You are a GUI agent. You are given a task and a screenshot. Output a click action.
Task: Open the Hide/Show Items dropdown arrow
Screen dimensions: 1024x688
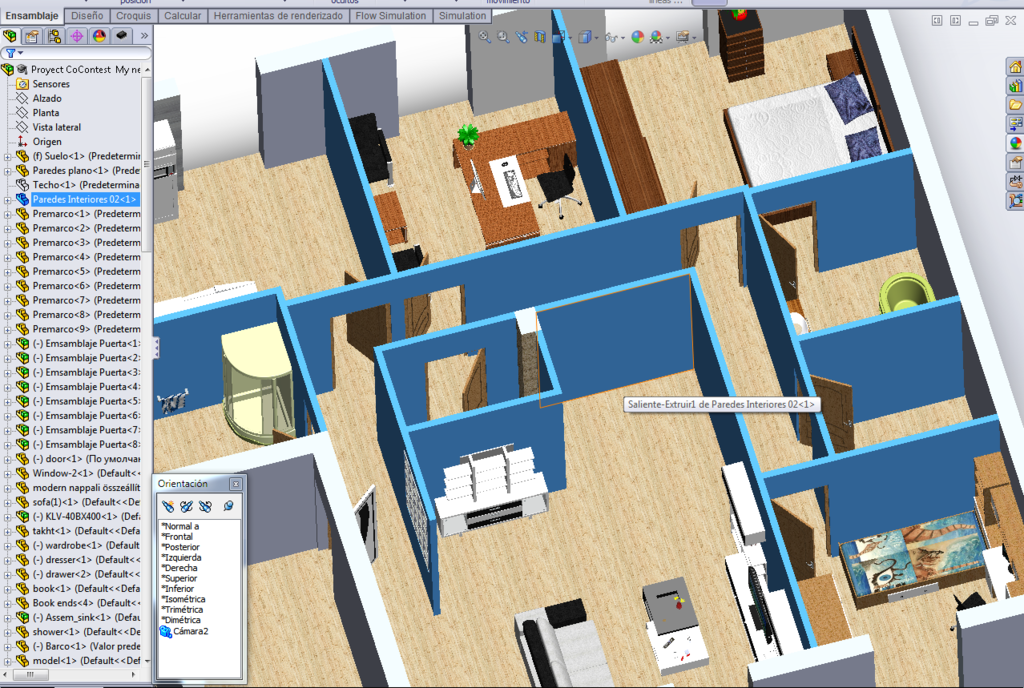[x=622, y=38]
